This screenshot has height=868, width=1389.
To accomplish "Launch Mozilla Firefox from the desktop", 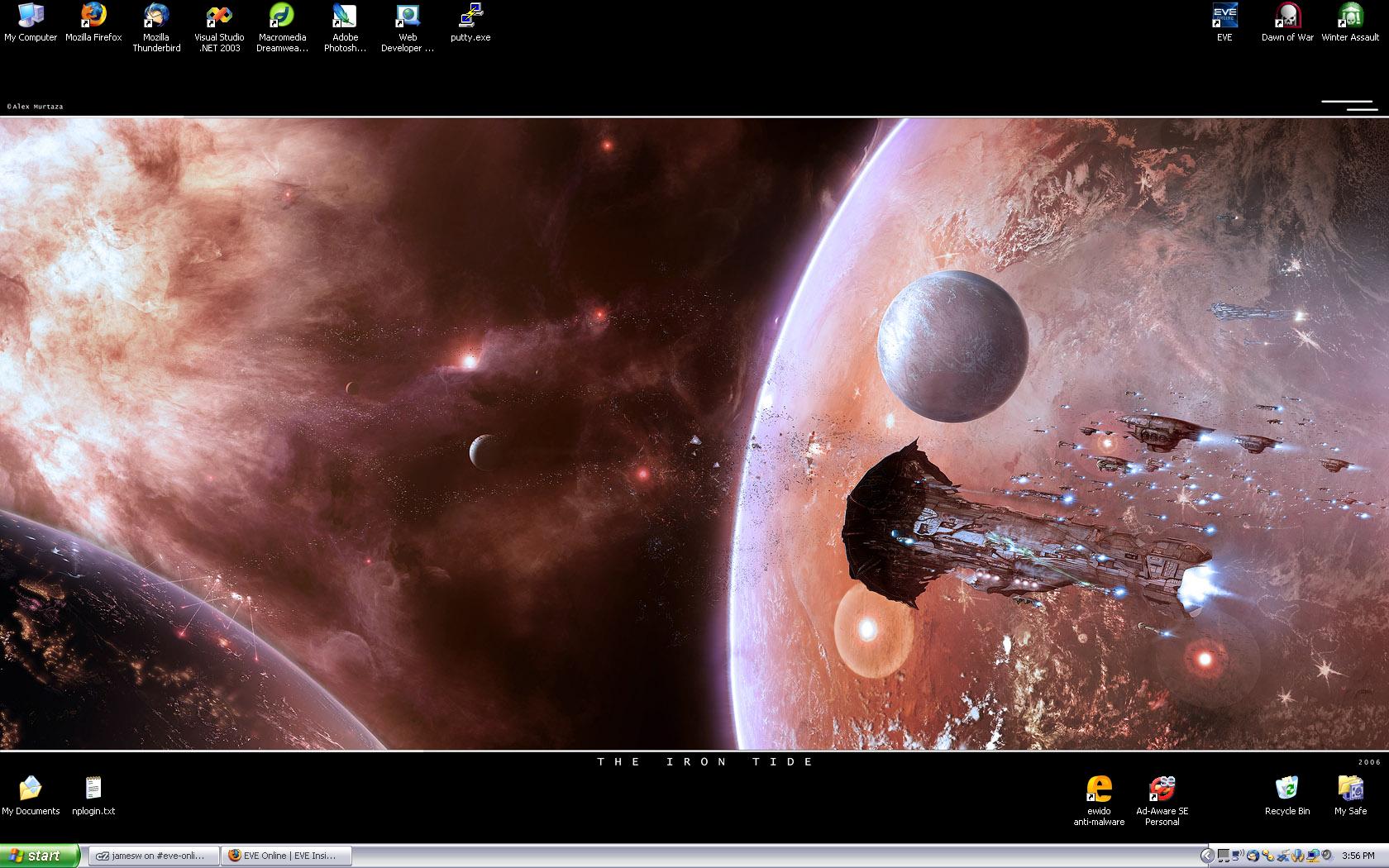I will click(93, 23).
